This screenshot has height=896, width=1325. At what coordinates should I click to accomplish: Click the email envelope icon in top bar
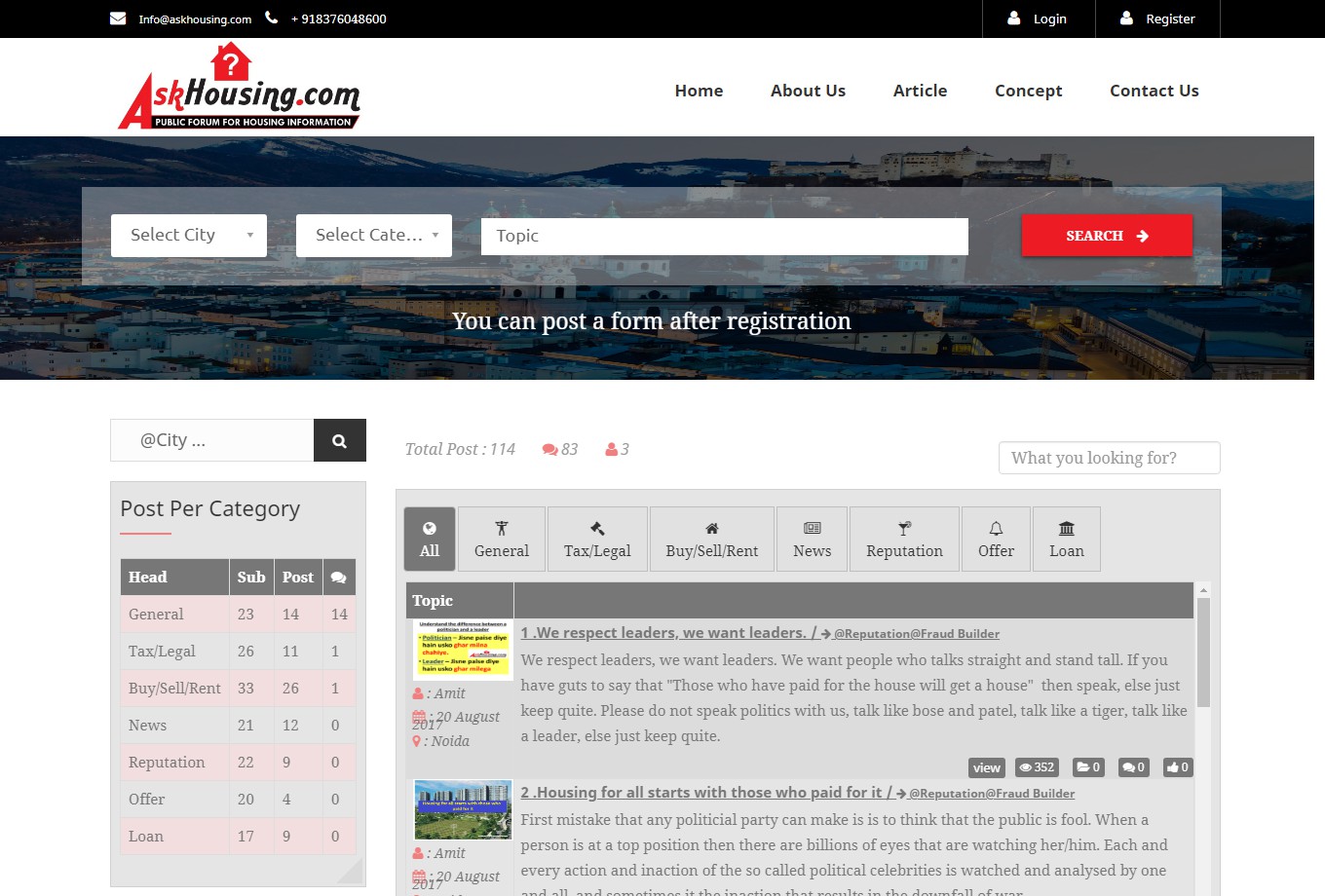point(118,19)
